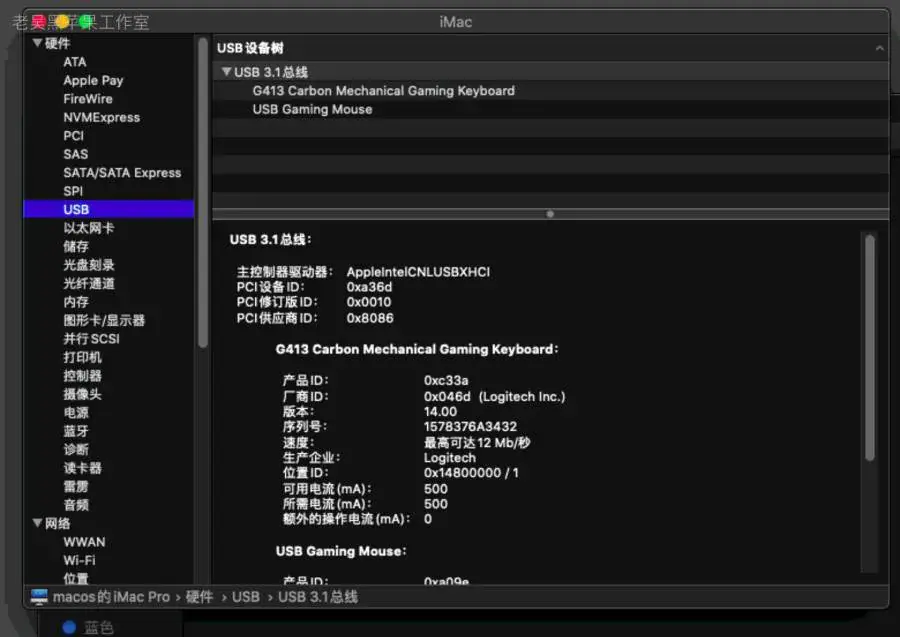Click the yellow minimize window button
The height and width of the screenshot is (637, 900).
click(63, 22)
